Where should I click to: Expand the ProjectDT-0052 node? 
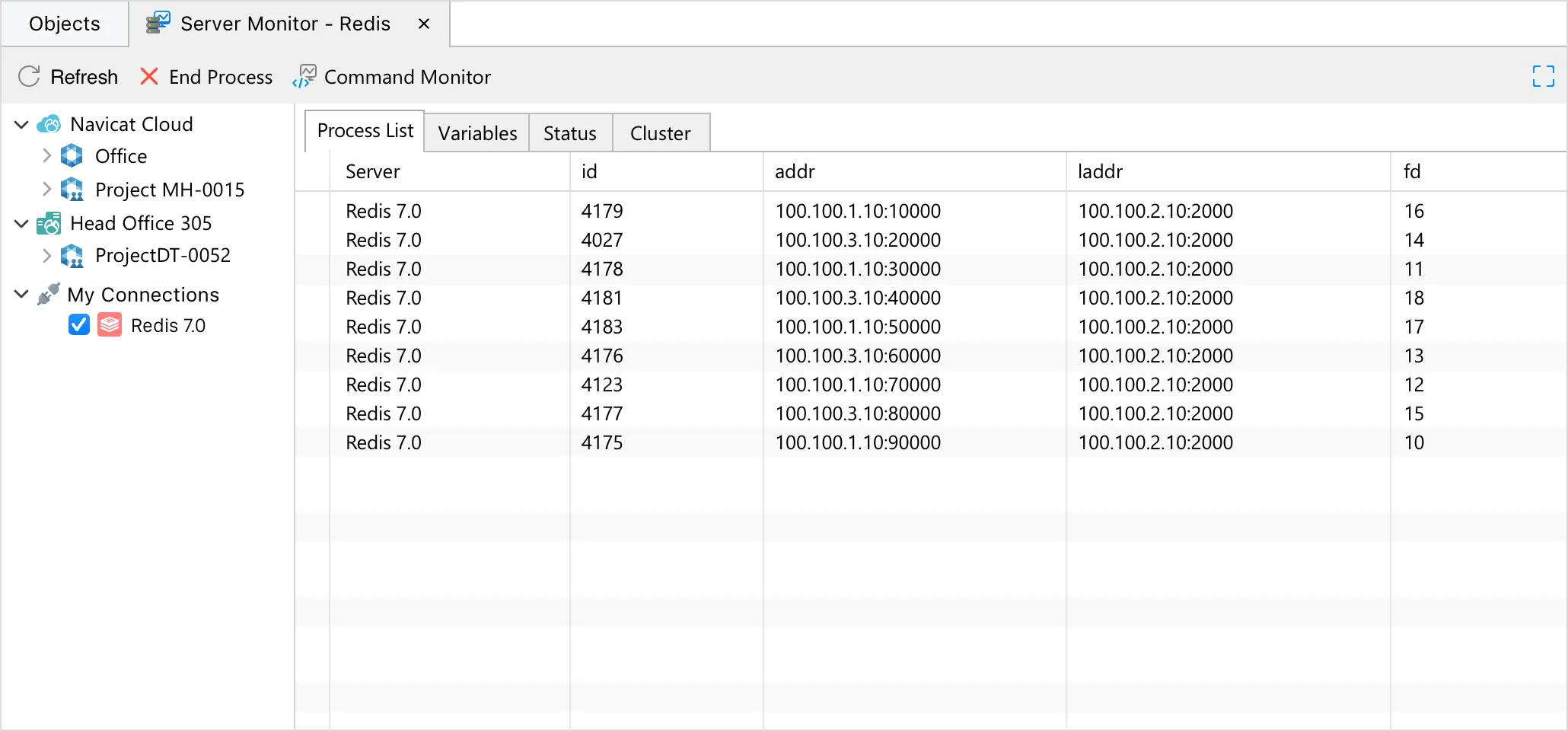[x=46, y=255]
